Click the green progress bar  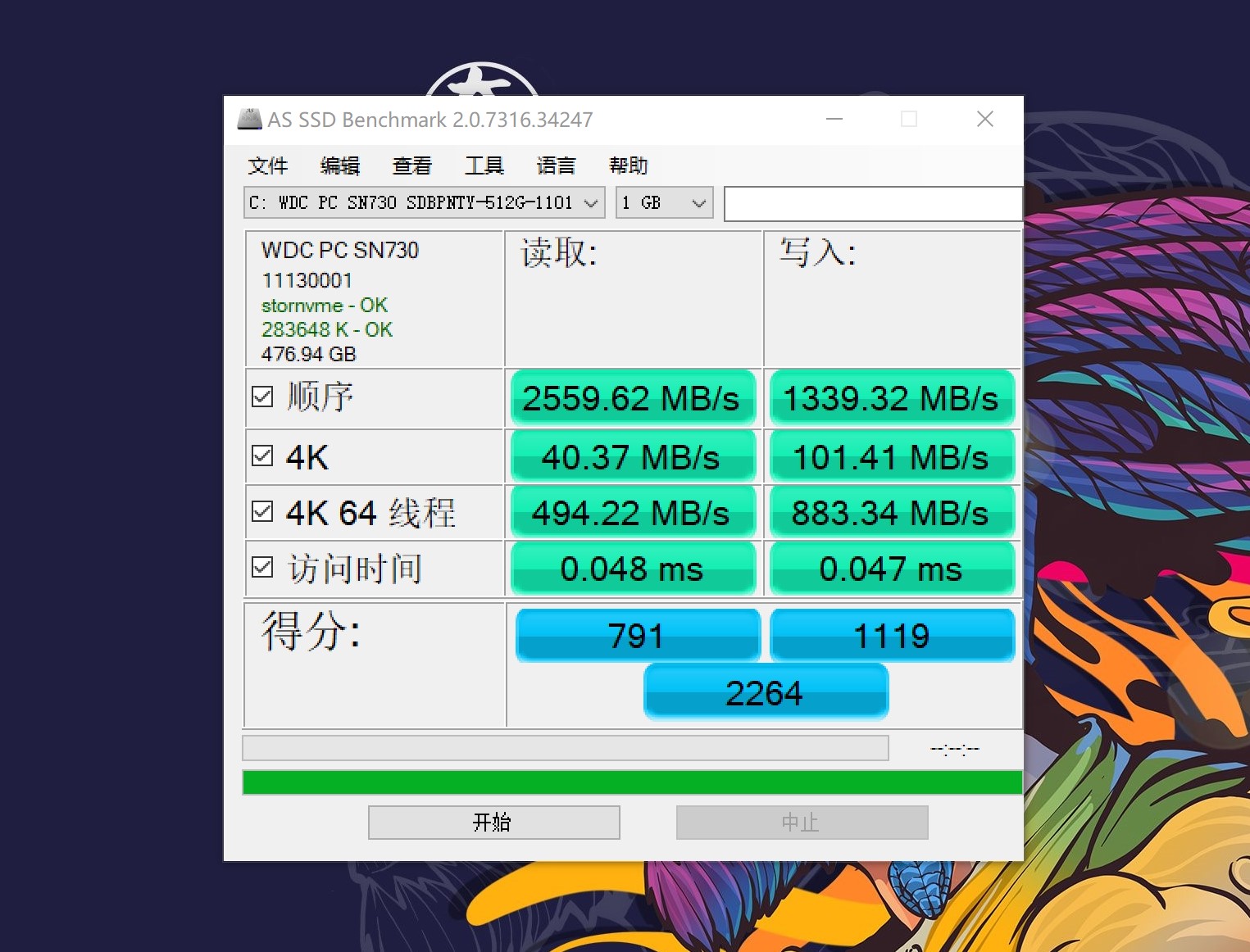click(x=631, y=782)
